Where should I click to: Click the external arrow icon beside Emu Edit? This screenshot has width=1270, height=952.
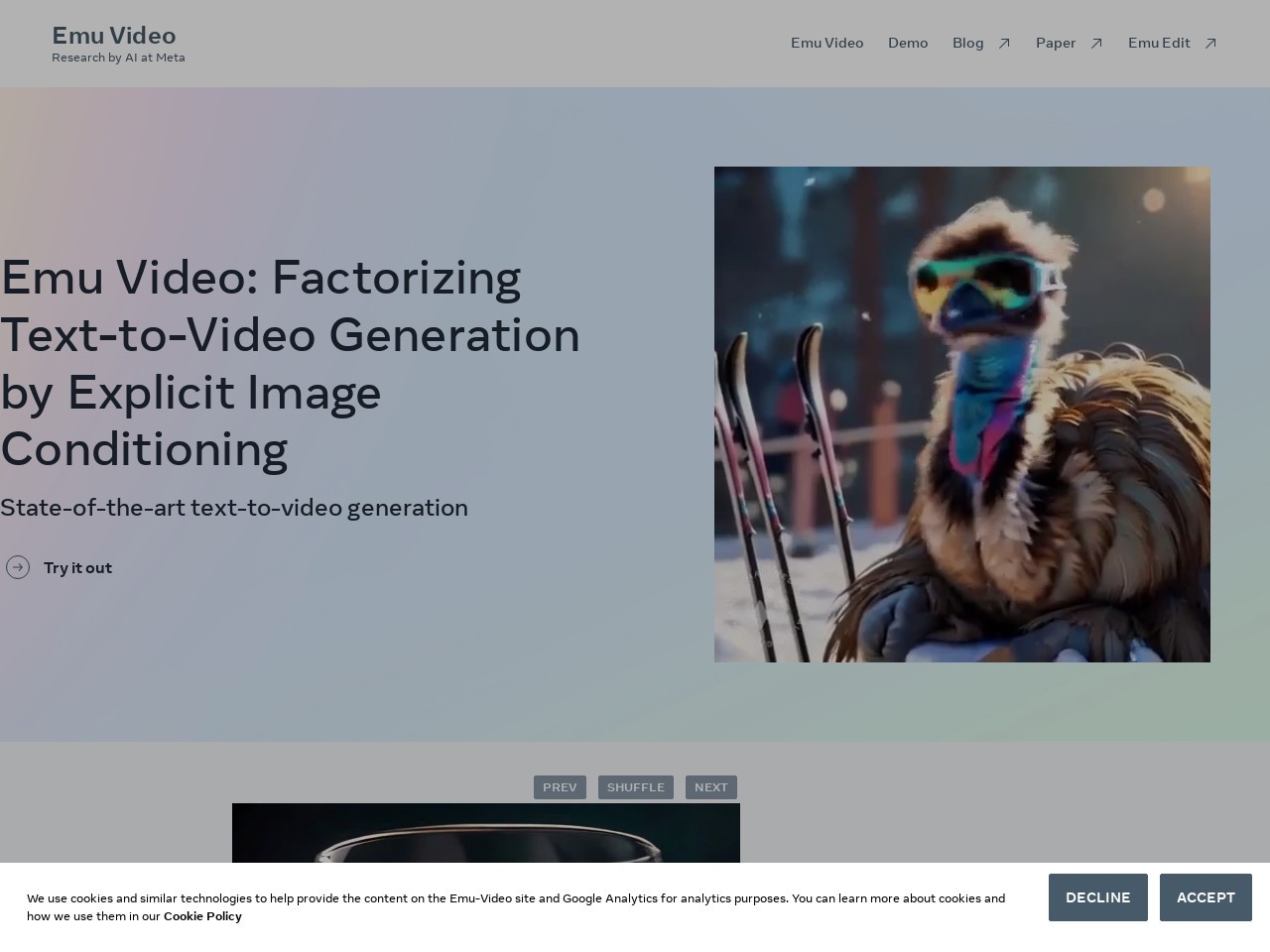tap(1210, 44)
